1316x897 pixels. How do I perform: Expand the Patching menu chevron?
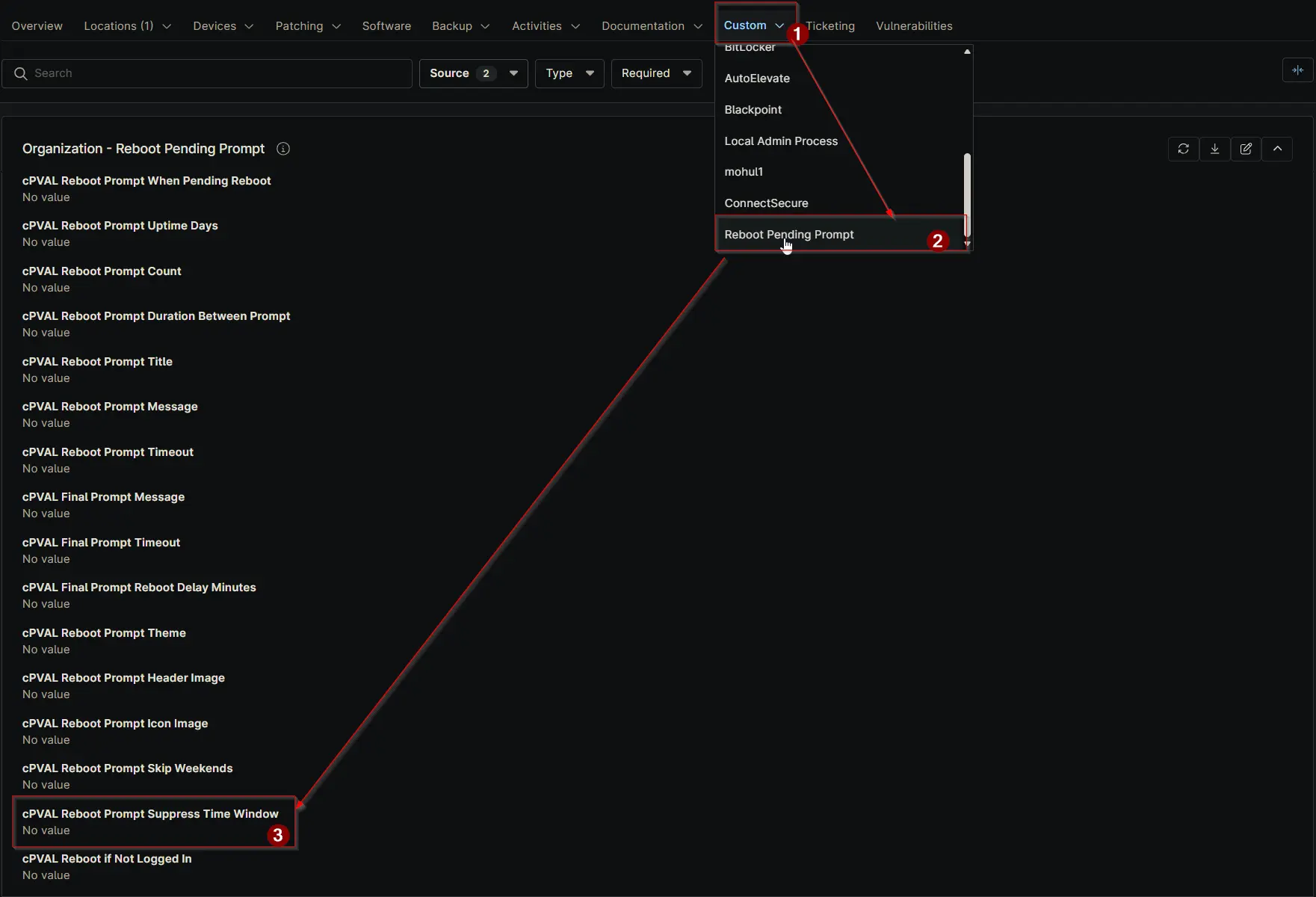pyautogui.click(x=336, y=26)
